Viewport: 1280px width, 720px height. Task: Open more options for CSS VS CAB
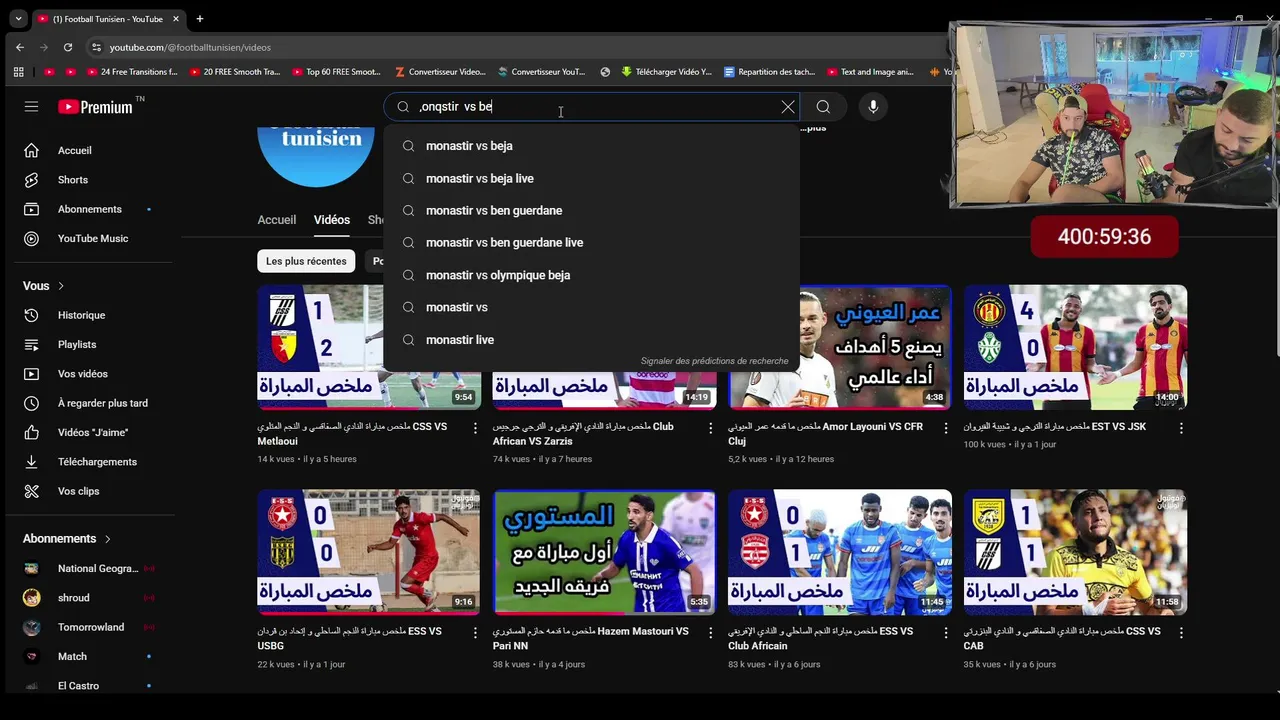tap(1181, 633)
